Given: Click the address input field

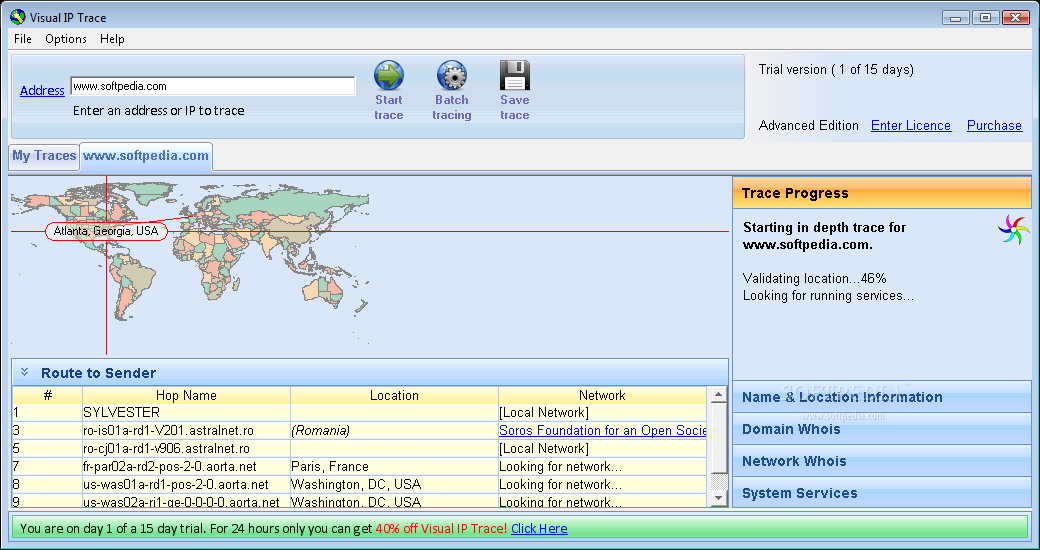Looking at the screenshot, I should click(213, 86).
